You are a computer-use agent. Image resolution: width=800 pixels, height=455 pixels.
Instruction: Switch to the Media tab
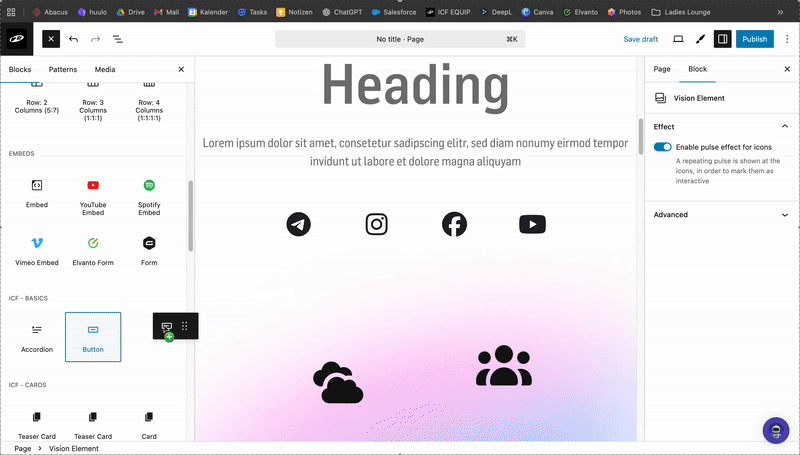click(x=105, y=69)
